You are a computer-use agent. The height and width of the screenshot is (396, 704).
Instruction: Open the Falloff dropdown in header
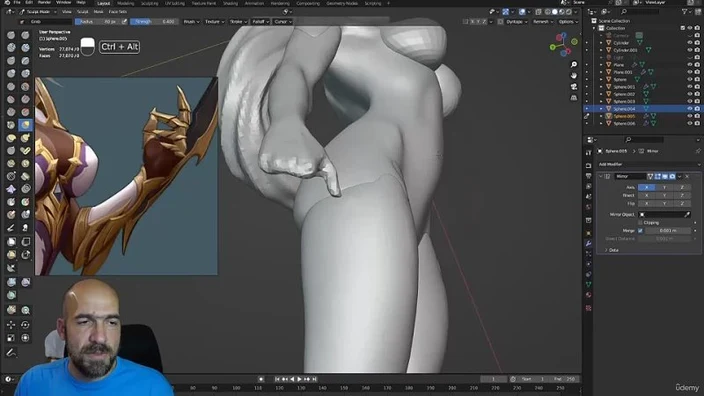point(260,22)
